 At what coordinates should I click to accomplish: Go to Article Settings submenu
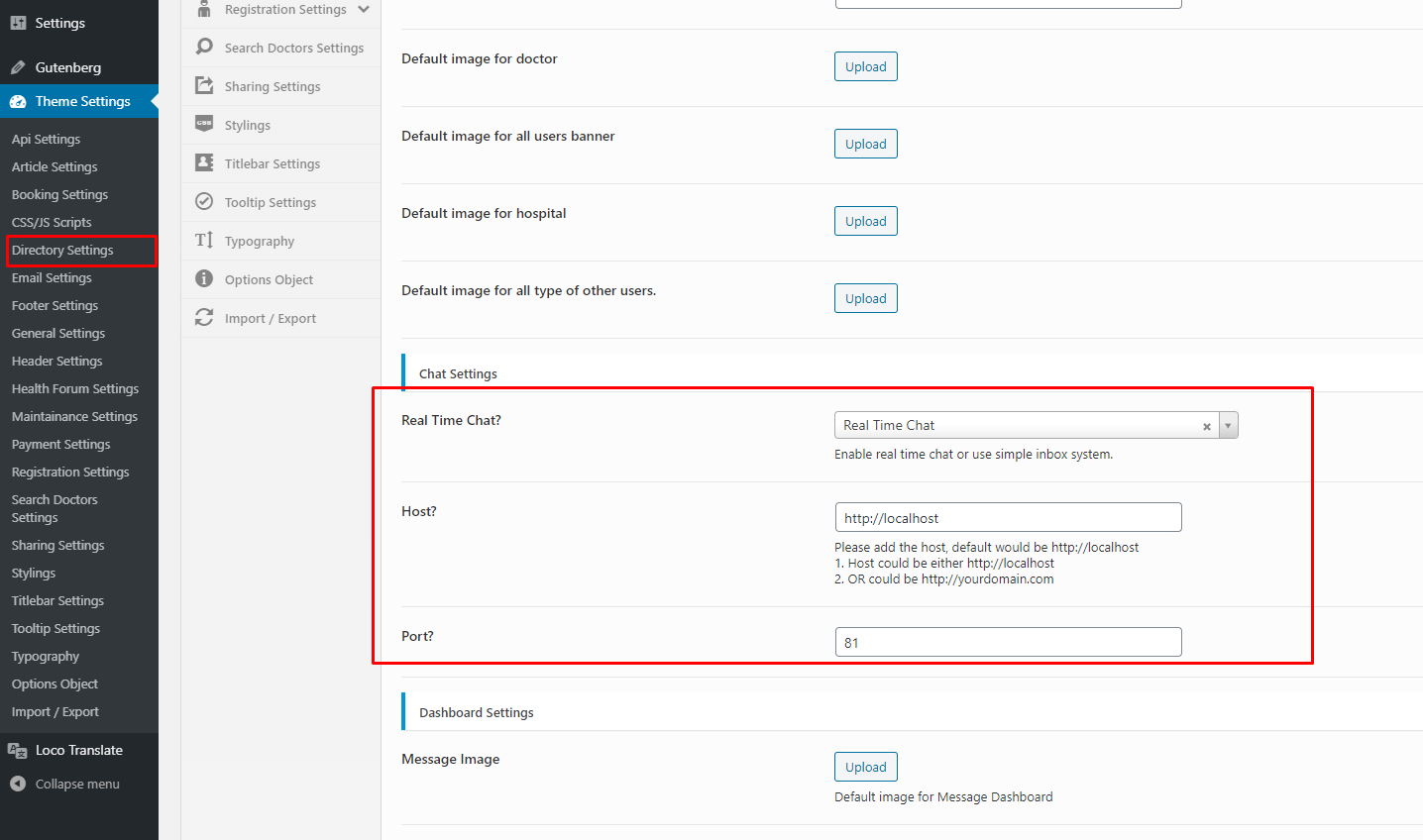[x=55, y=166]
